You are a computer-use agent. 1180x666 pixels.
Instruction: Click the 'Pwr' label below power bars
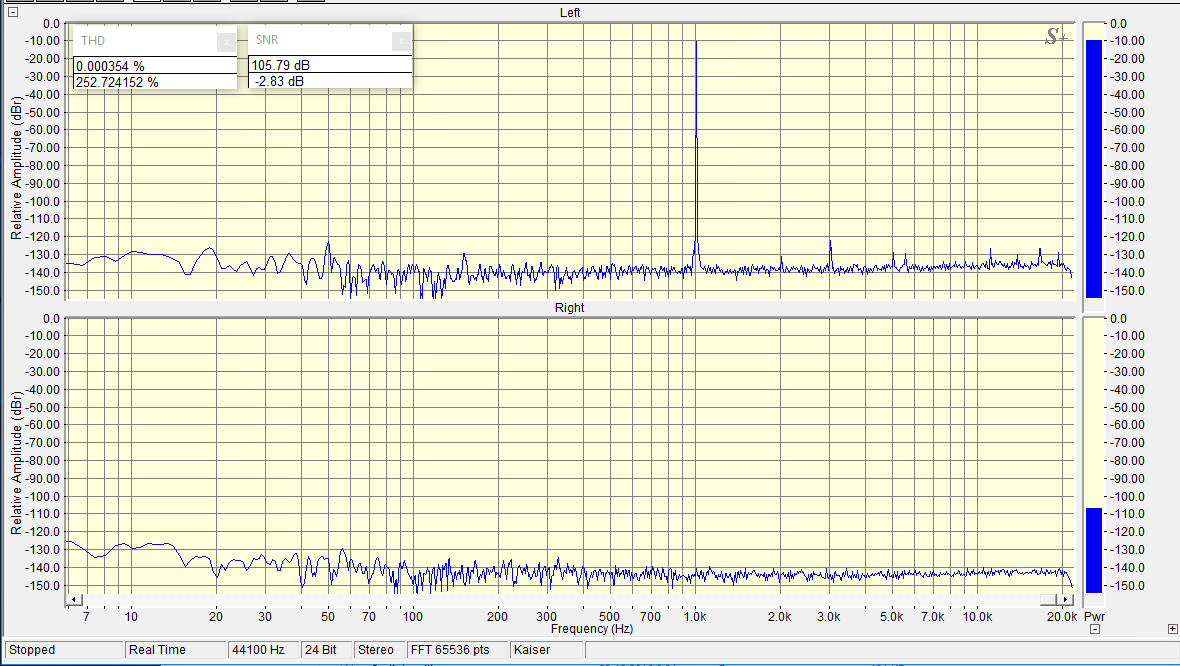click(1095, 616)
